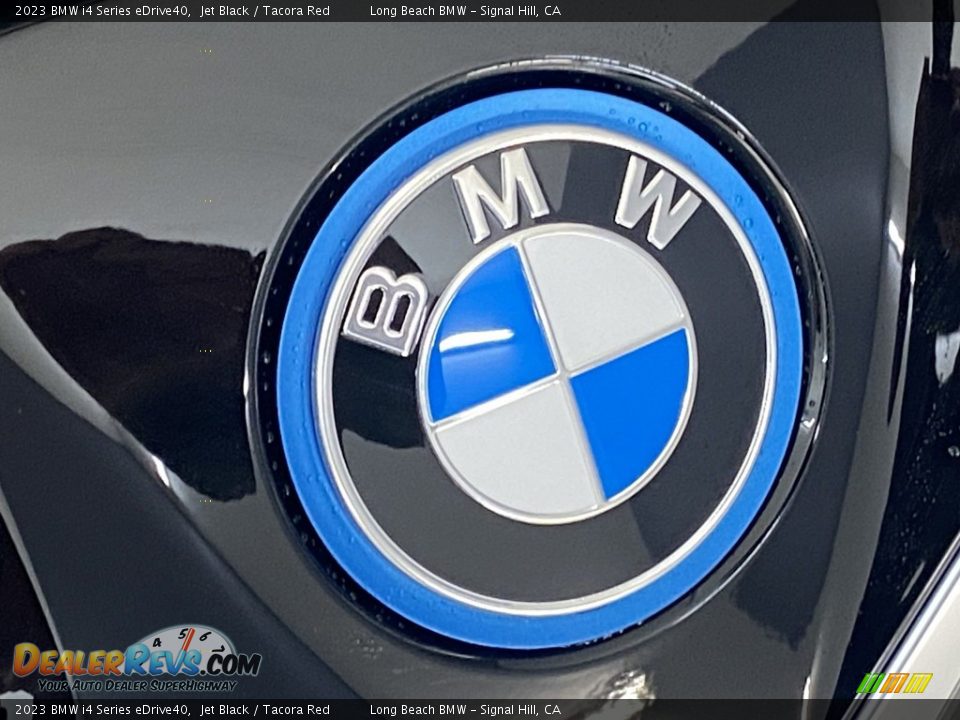960x720 pixels.
Task: Click 'Jet Black / Tacora Red' in top caption
Action: pyautogui.click(x=264, y=11)
